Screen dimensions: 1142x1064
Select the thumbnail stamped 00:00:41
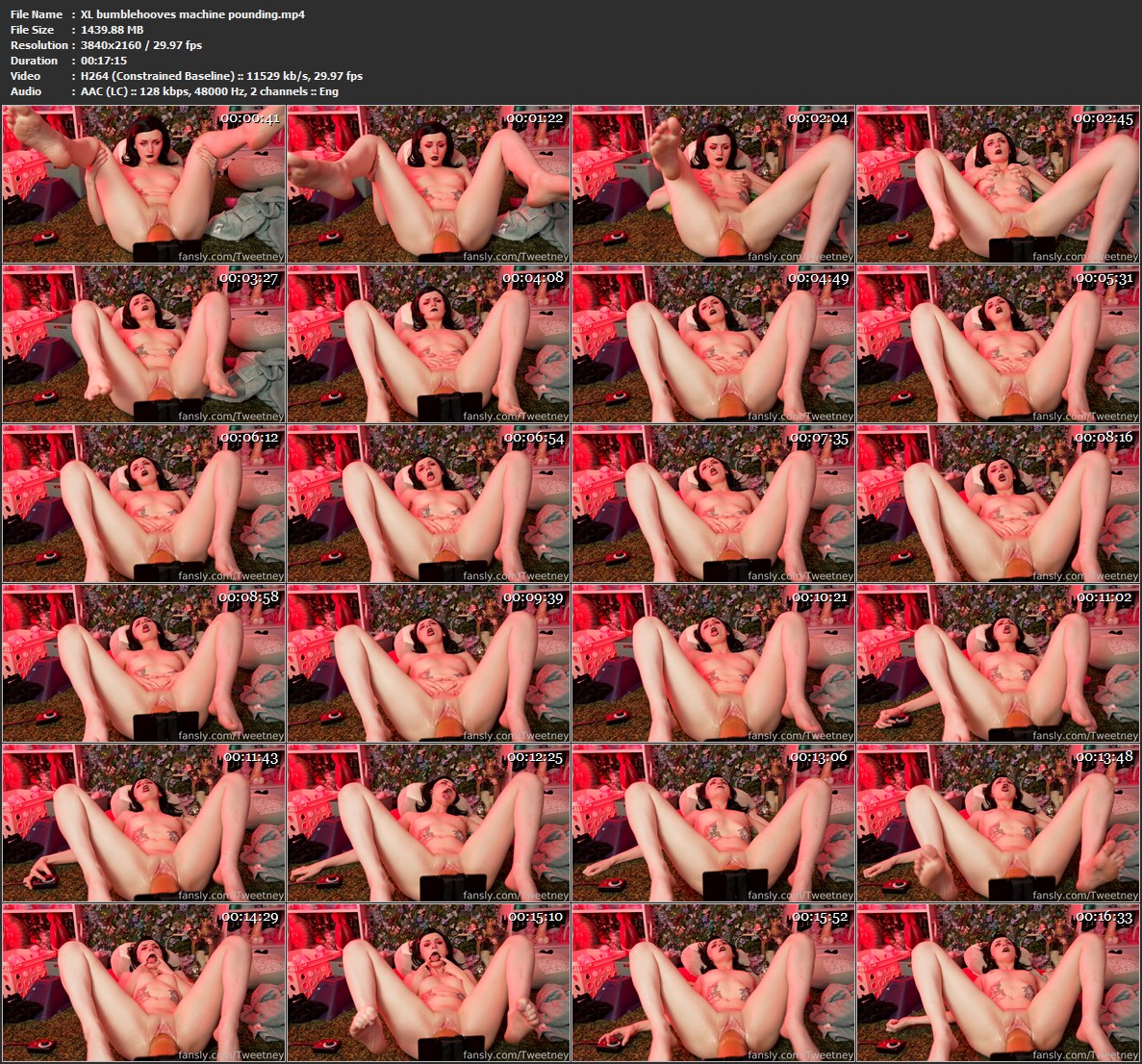click(x=143, y=184)
